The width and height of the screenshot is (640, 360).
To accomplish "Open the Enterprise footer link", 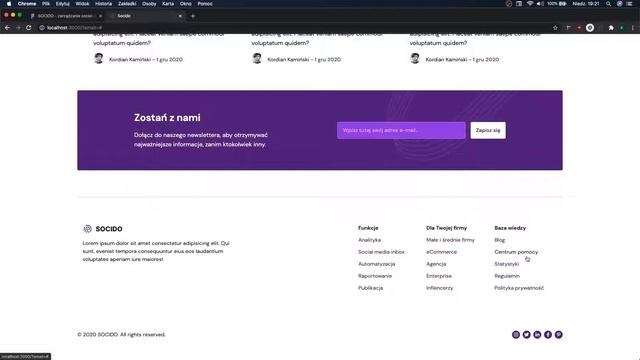I will (439, 276).
